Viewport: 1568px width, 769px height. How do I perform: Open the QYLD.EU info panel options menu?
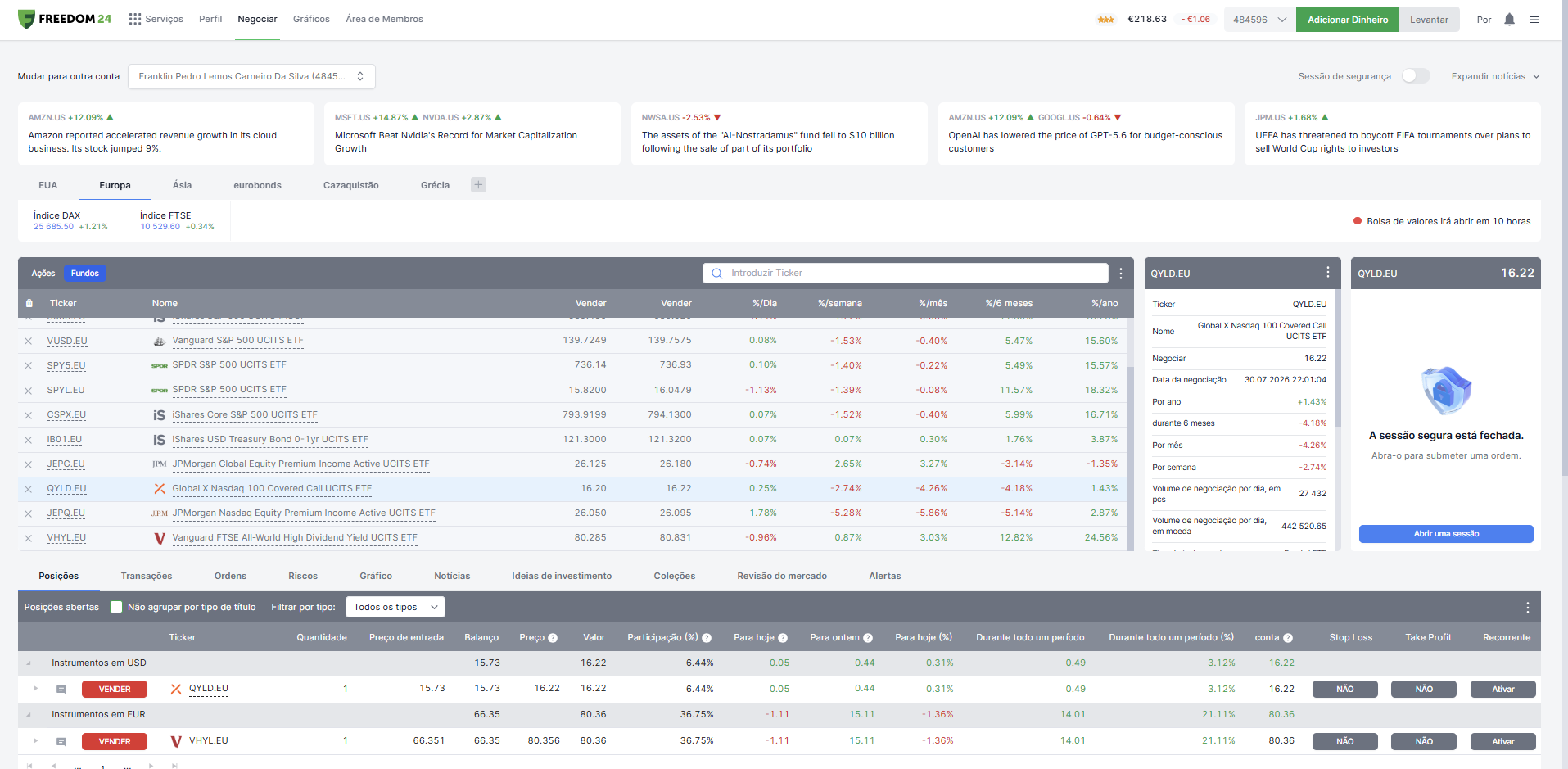point(1328,272)
